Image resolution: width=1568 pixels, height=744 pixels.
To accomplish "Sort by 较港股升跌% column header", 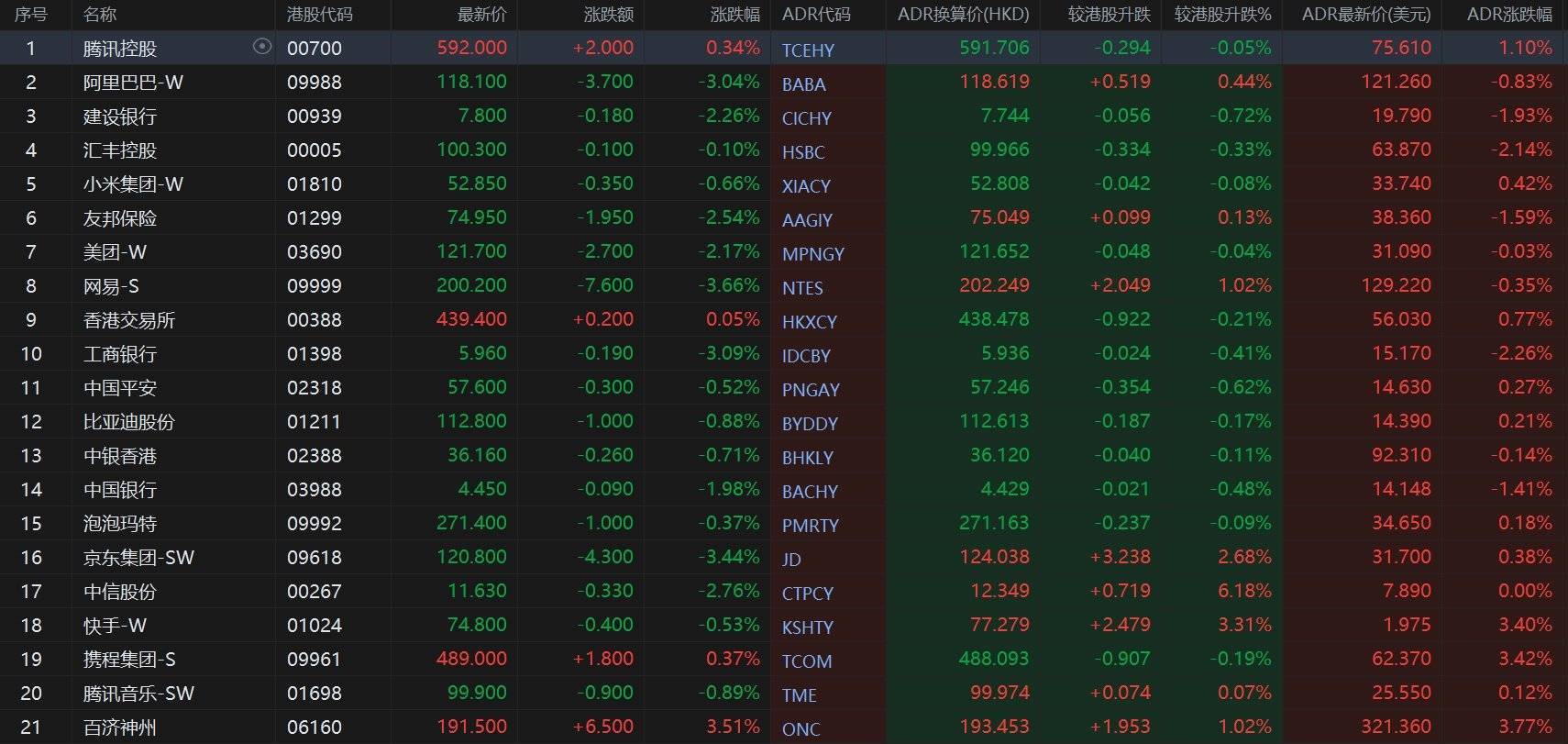I will [x=1222, y=15].
